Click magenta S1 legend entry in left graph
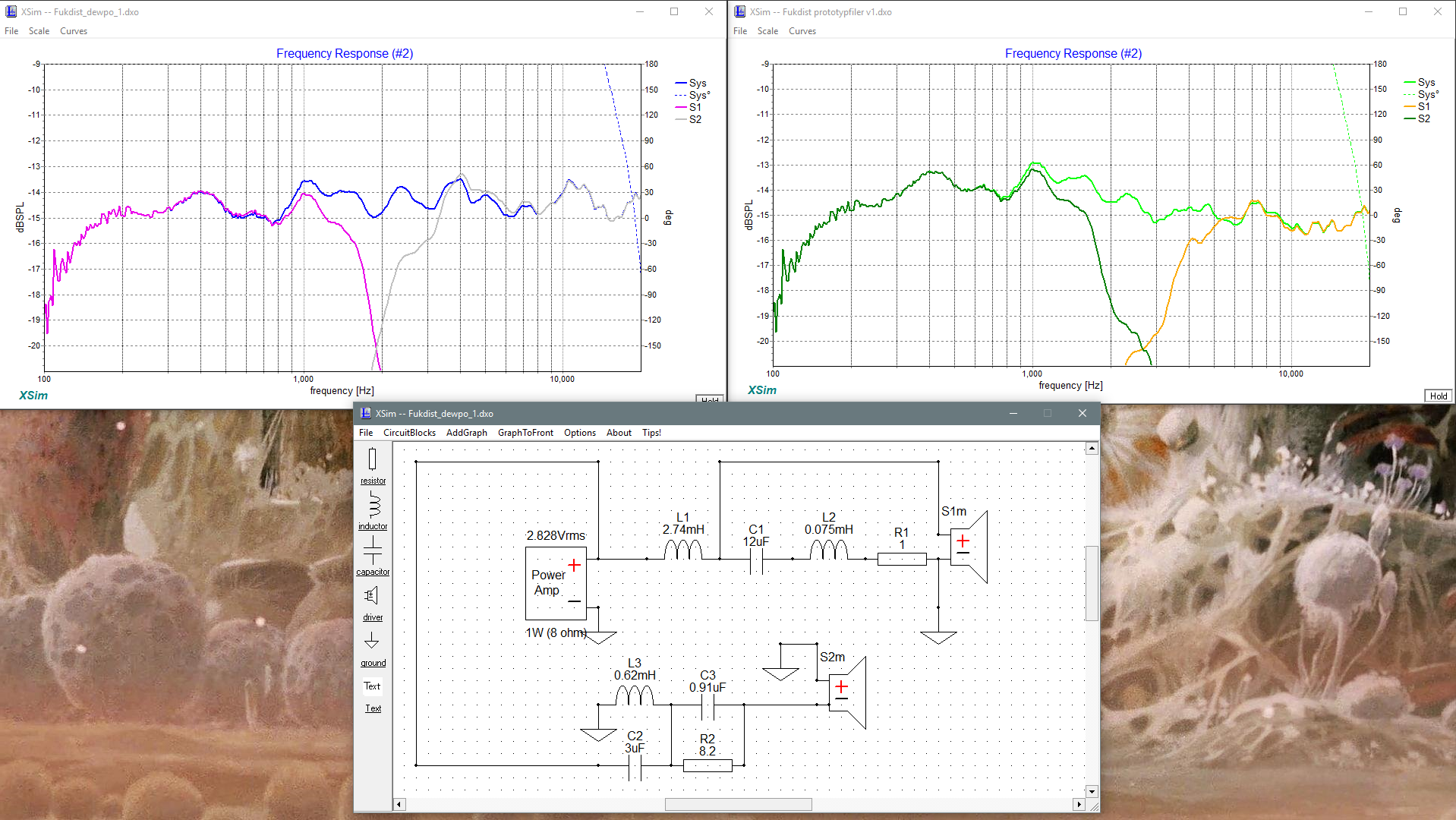Viewport: 1456px width, 820px height. click(x=689, y=108)
